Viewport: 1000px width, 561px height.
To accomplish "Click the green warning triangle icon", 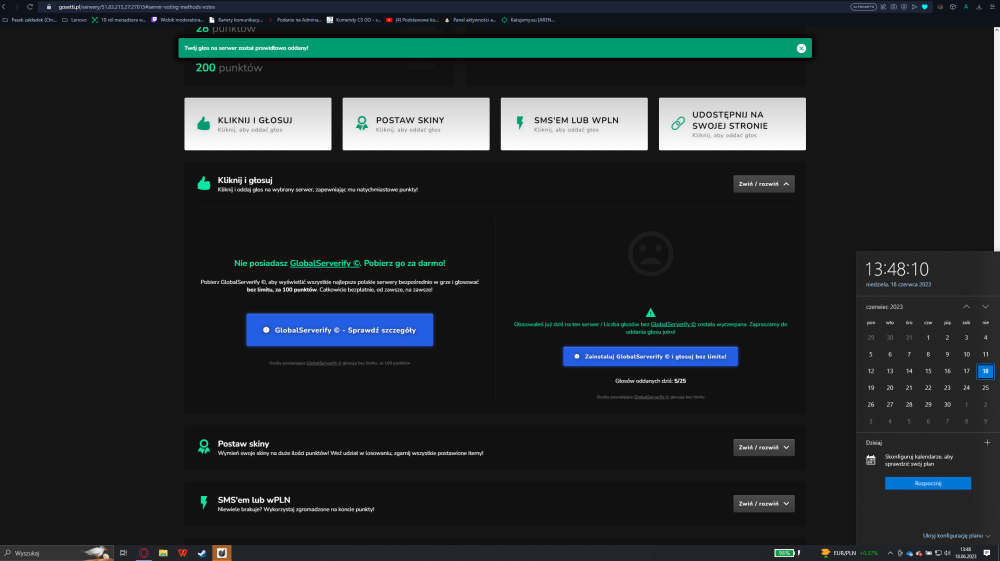I will coord(651,312).
